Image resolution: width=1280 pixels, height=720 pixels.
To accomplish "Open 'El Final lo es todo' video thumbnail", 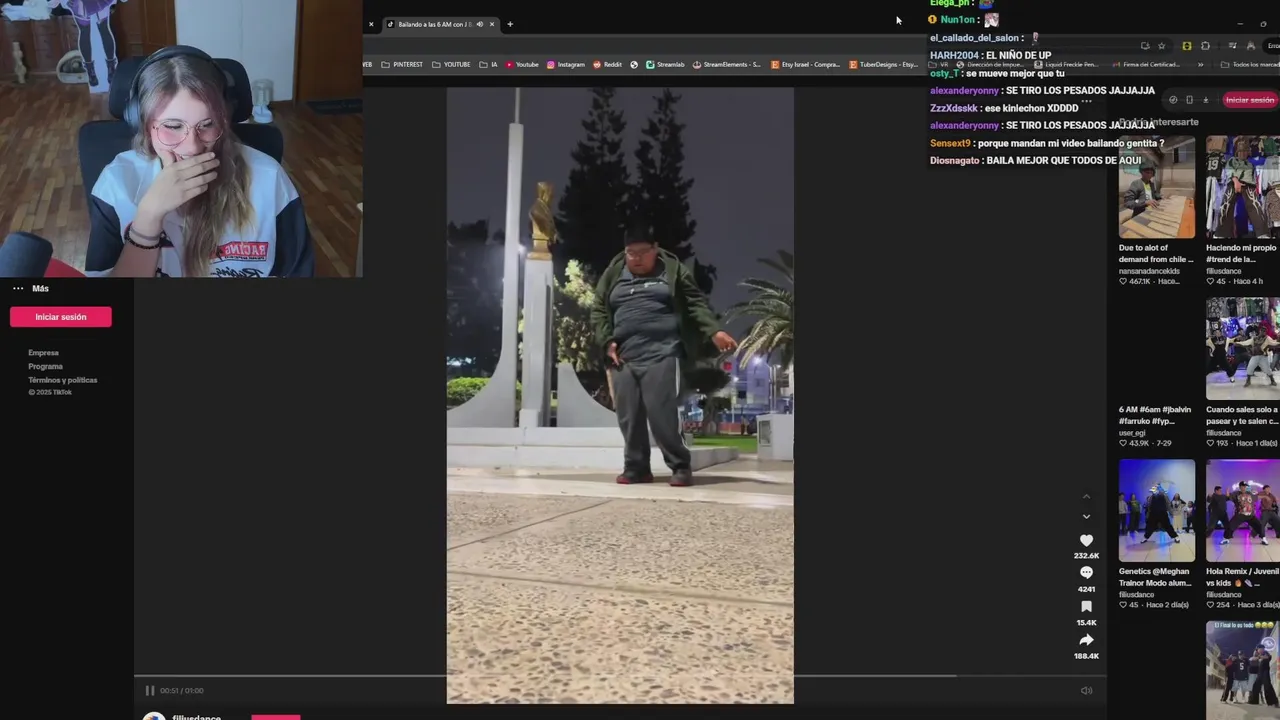I will pyautogui.click(x=1243, y=670).
